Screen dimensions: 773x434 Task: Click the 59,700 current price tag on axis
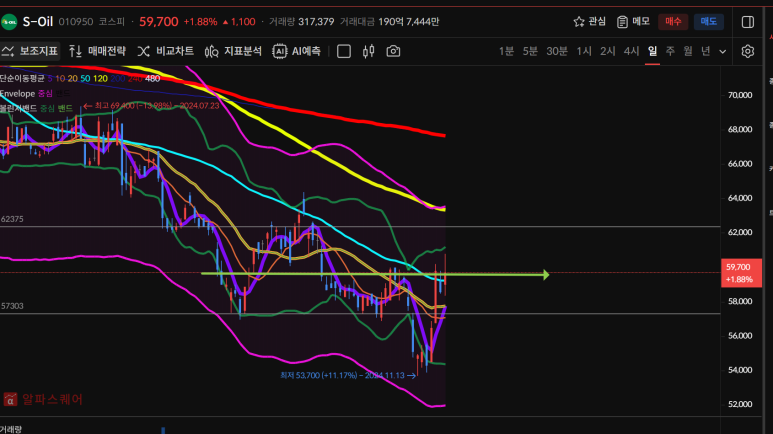tap(741, 273)
